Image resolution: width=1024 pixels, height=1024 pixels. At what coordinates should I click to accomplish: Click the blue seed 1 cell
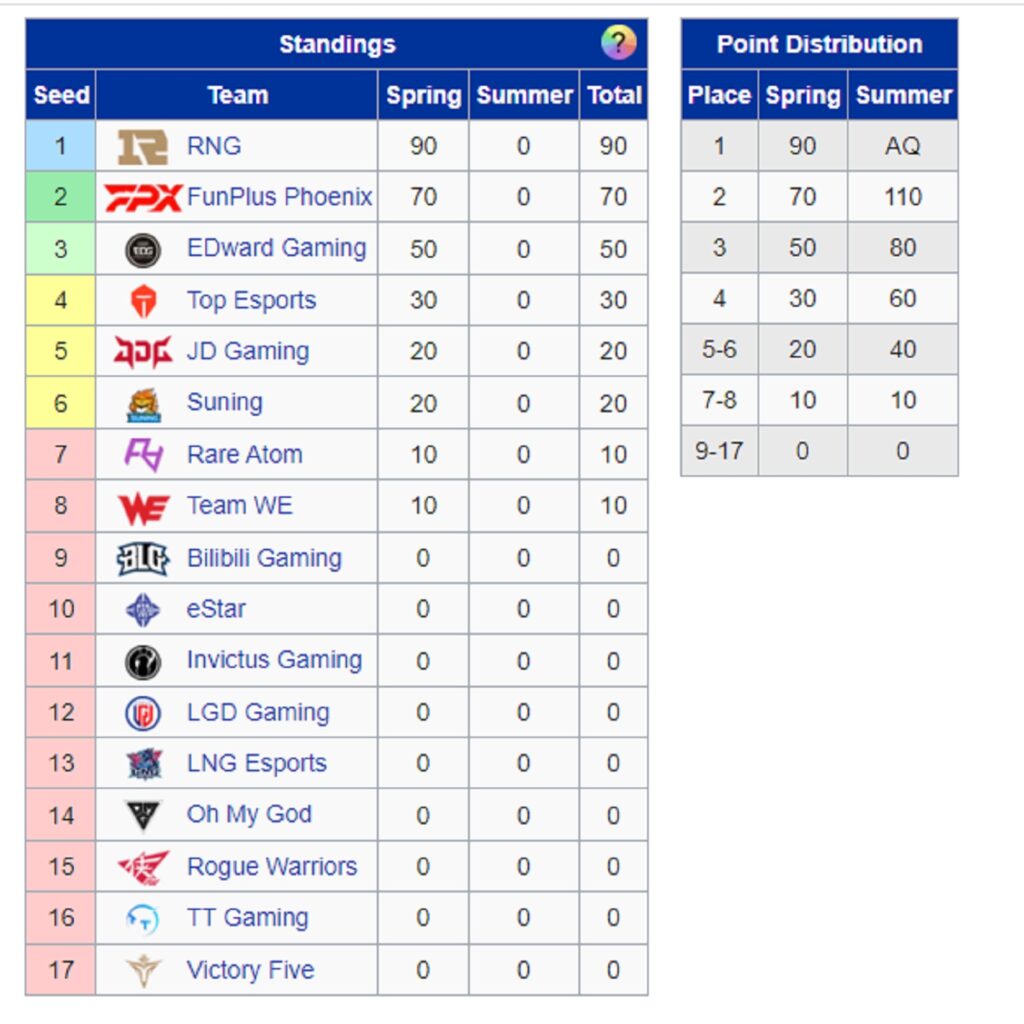[x=61, y=146]
